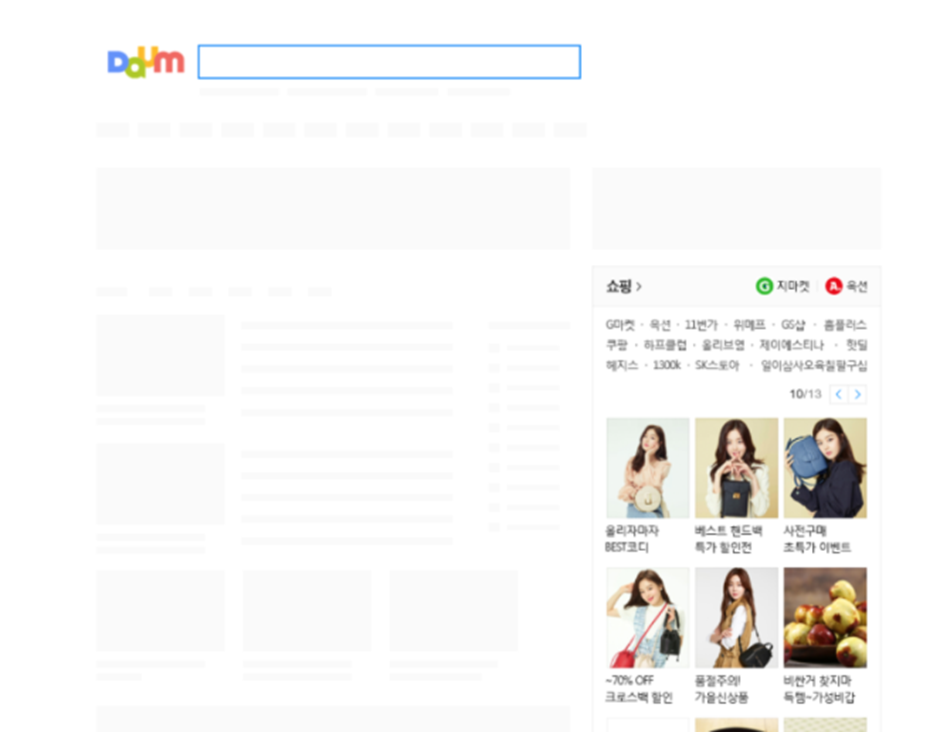Open the 일이삼사오육칠팔구십 link

coord(814,365)
